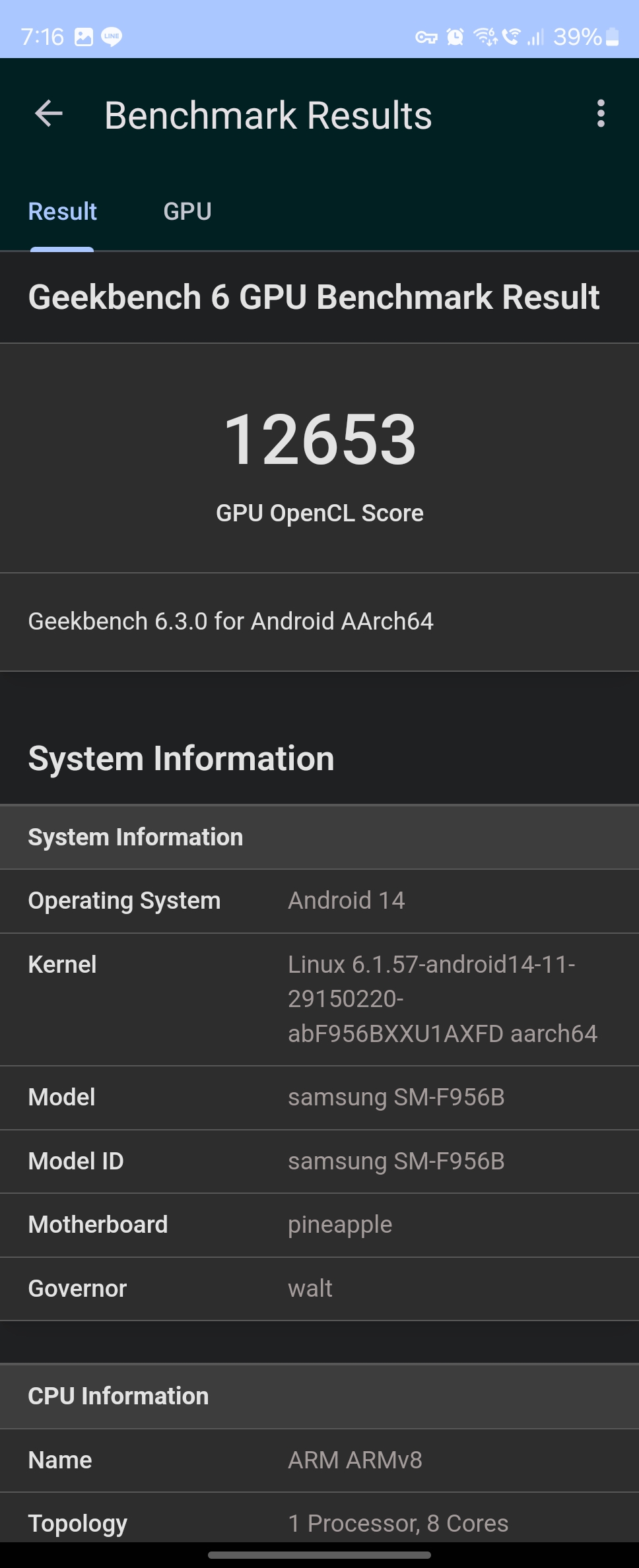Select the Operating System Android 14 row
The height and width of the screenshot is (1568, 639).
(x=319, y=901)
